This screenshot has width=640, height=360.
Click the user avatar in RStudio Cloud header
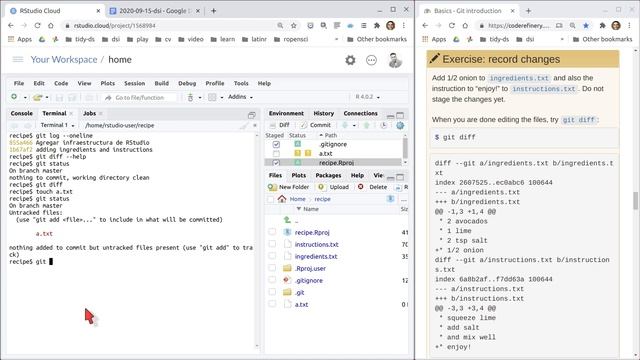[395, 60]
